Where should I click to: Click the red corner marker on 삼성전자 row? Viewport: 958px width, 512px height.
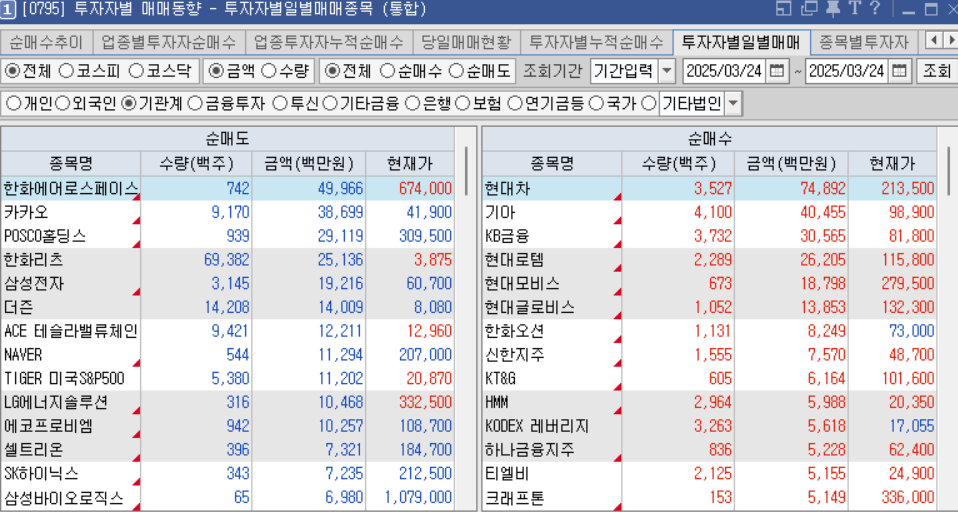coord(136,292)
